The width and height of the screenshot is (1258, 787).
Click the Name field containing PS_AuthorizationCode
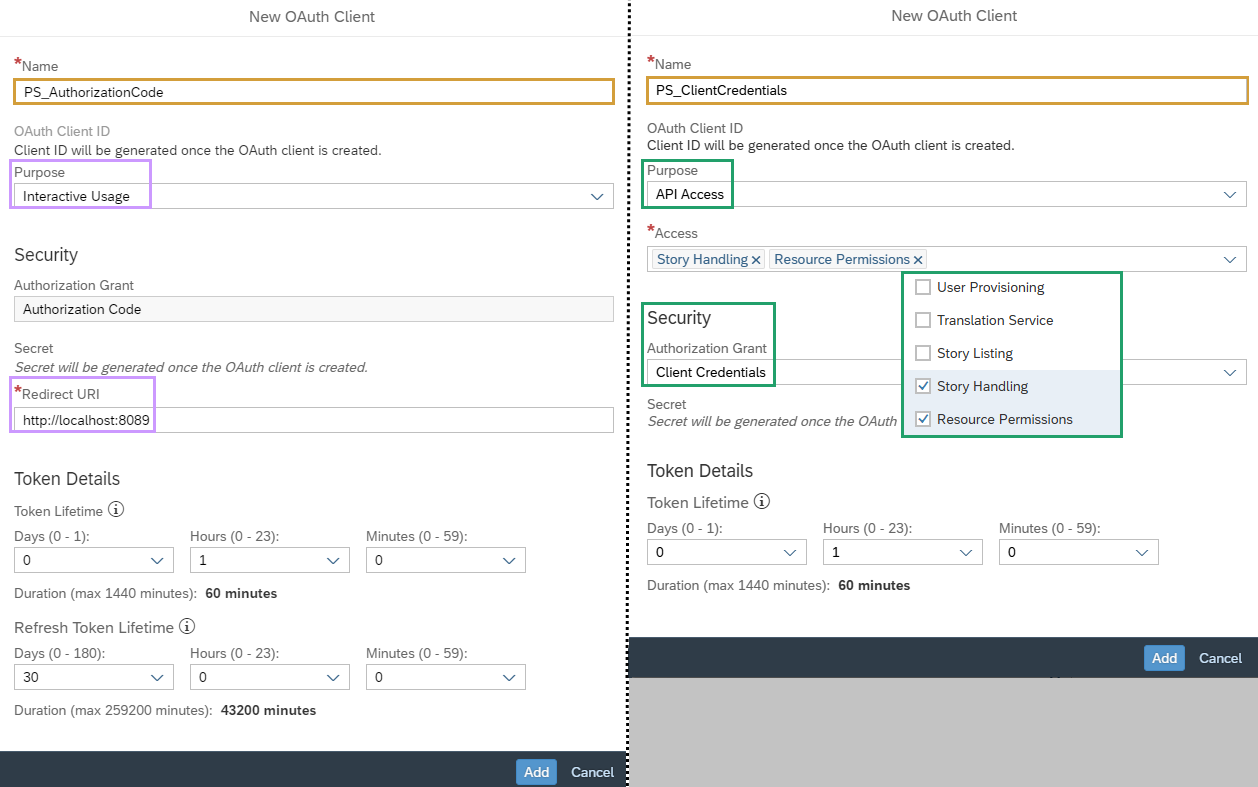coord(313,92)
